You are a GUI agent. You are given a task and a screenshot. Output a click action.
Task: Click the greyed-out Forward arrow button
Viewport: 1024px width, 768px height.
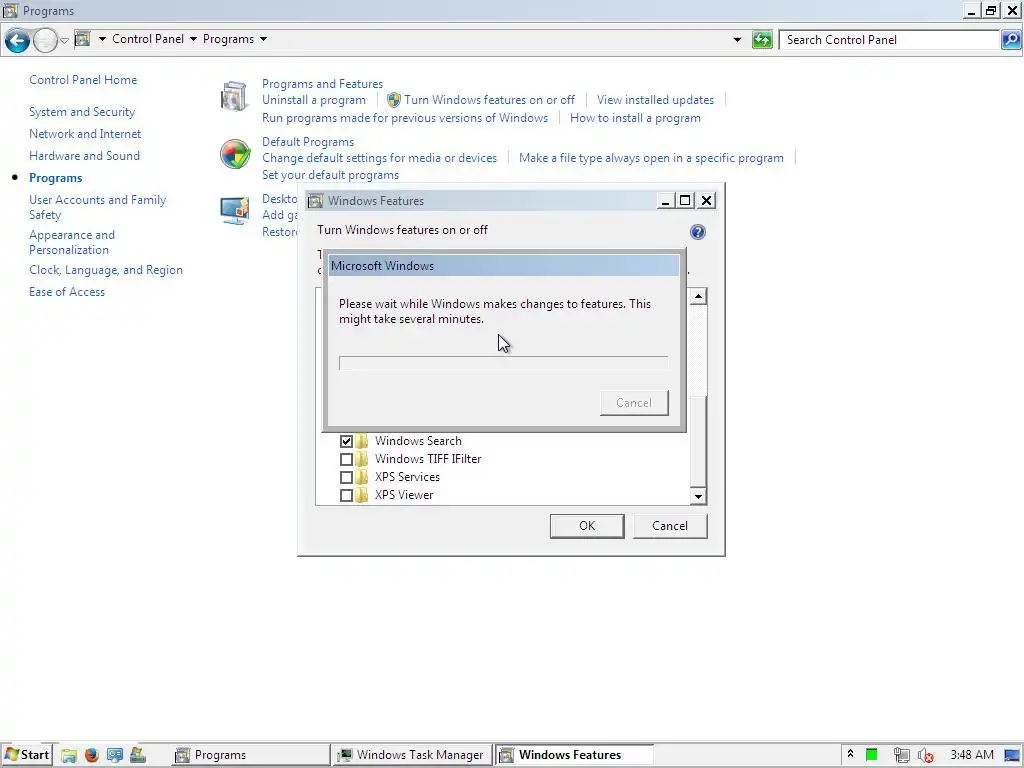click(45, 40)
